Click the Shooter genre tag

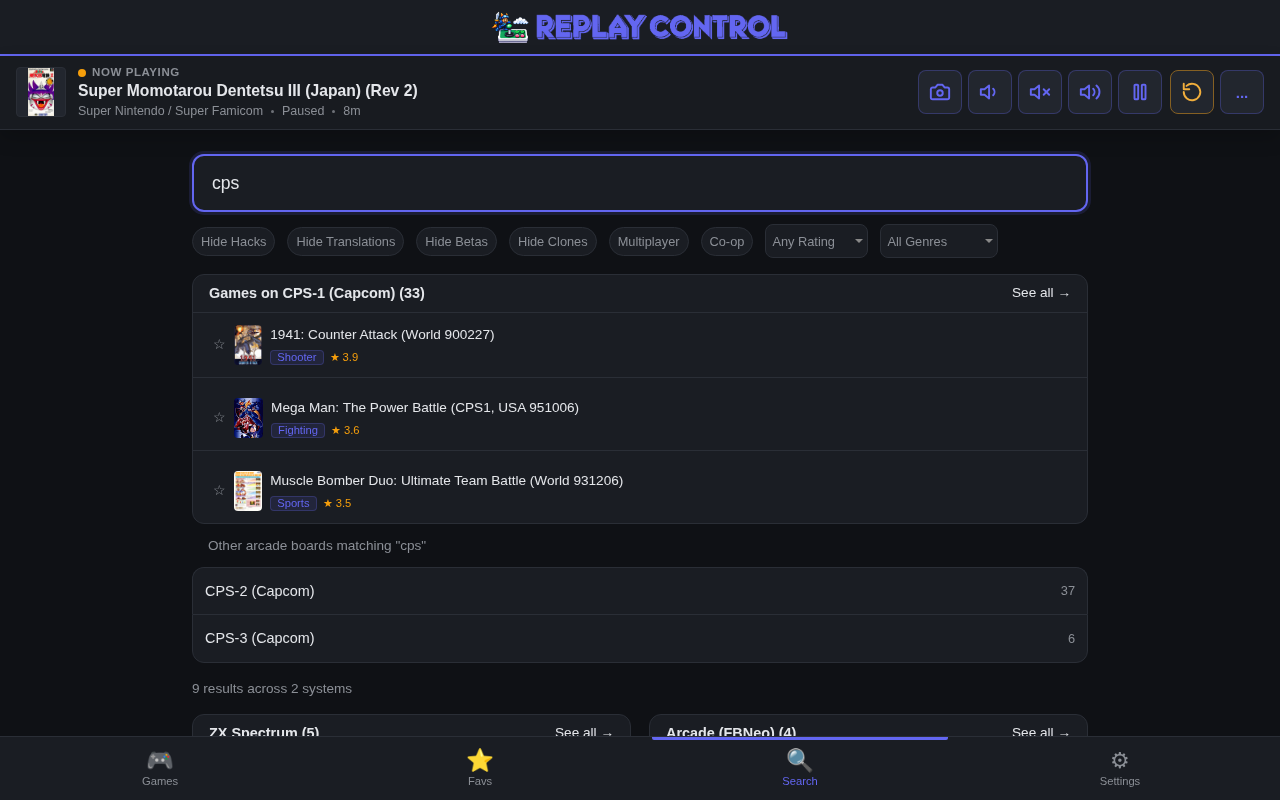[297, 357]
